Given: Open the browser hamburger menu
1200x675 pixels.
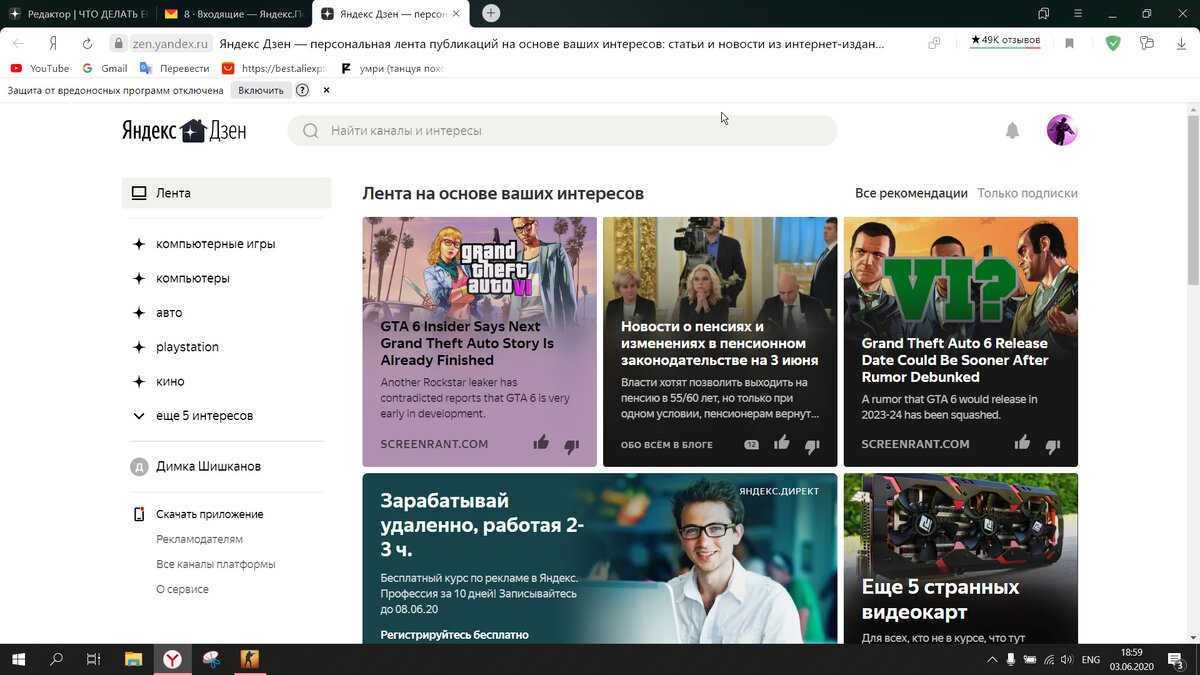Looking at the screenshot, I should coord(1079,13).
